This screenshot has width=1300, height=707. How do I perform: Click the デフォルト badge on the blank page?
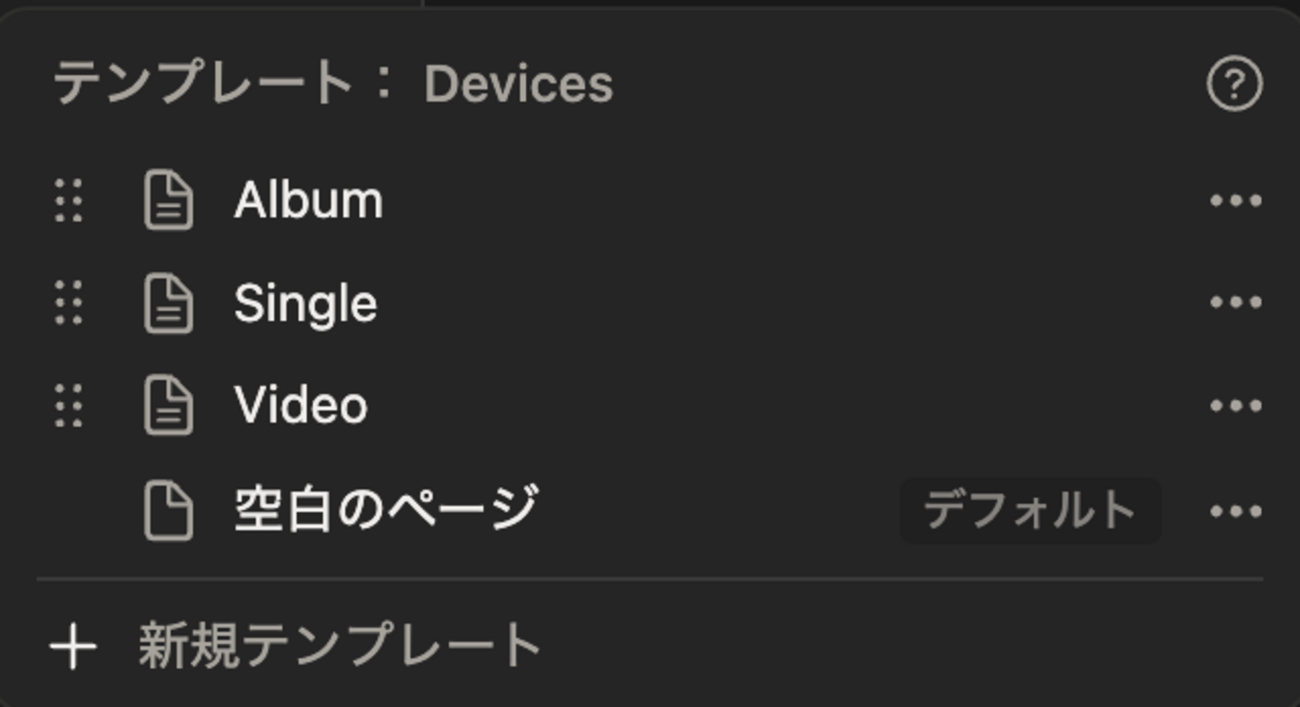point(1030,511)
